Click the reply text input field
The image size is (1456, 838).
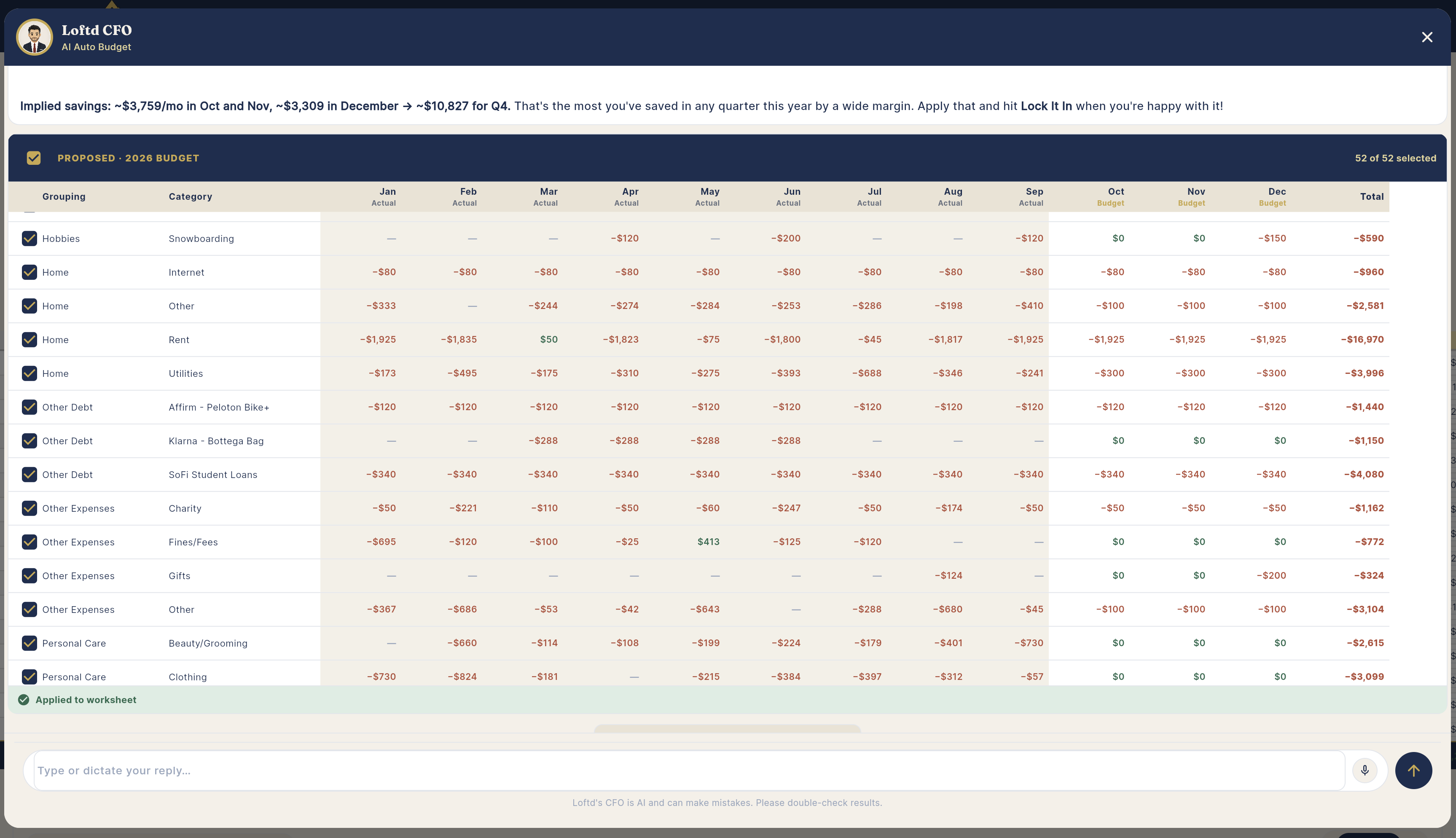tap(689, 770)
